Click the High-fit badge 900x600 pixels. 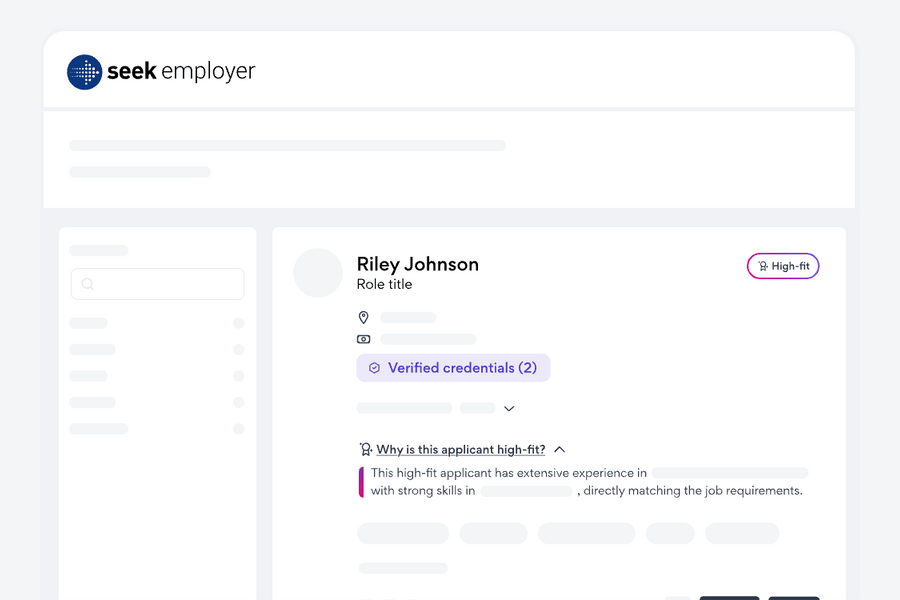[783, 266]
